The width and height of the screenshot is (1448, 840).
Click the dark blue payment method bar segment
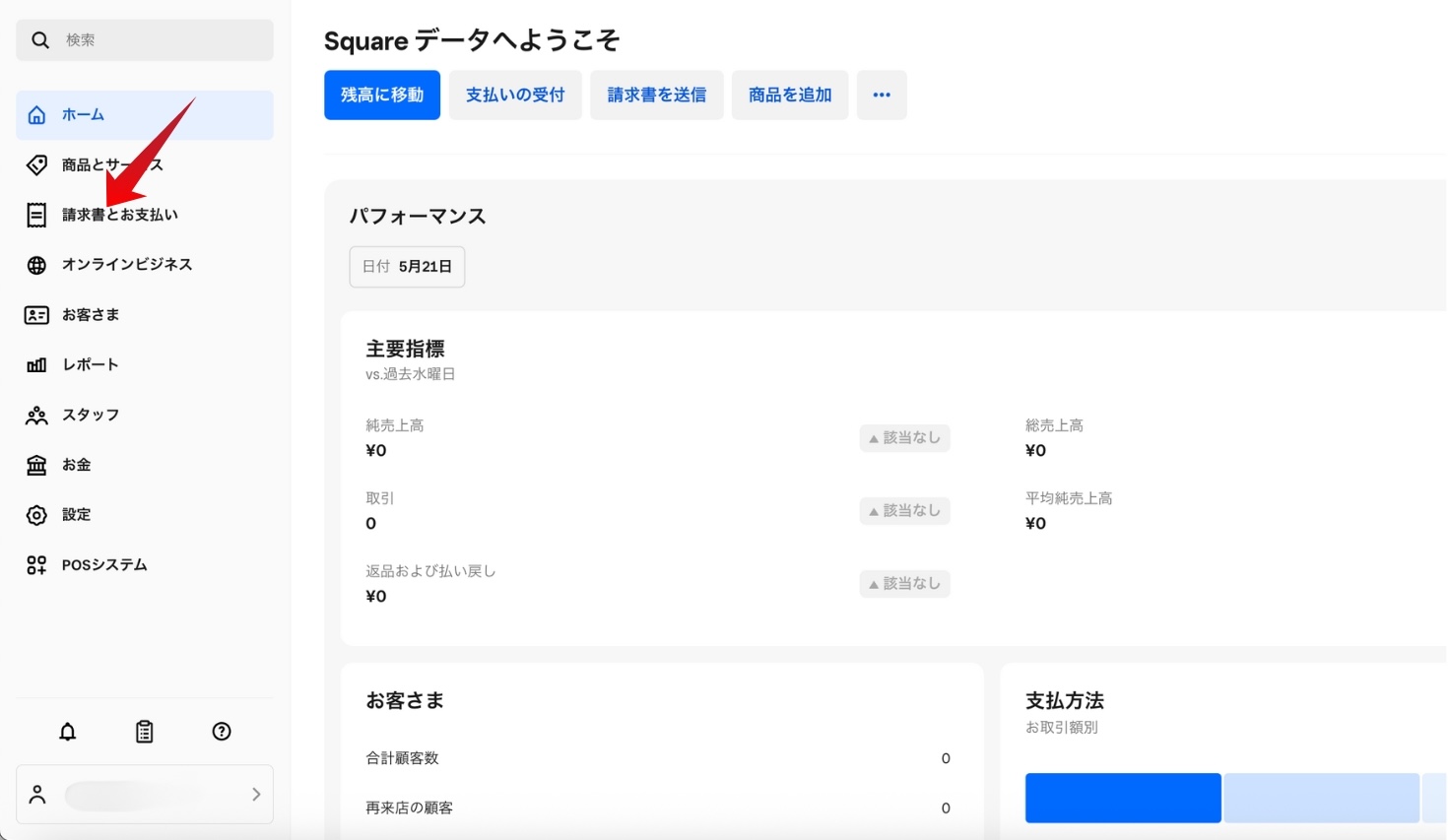tap(1123, 798)
